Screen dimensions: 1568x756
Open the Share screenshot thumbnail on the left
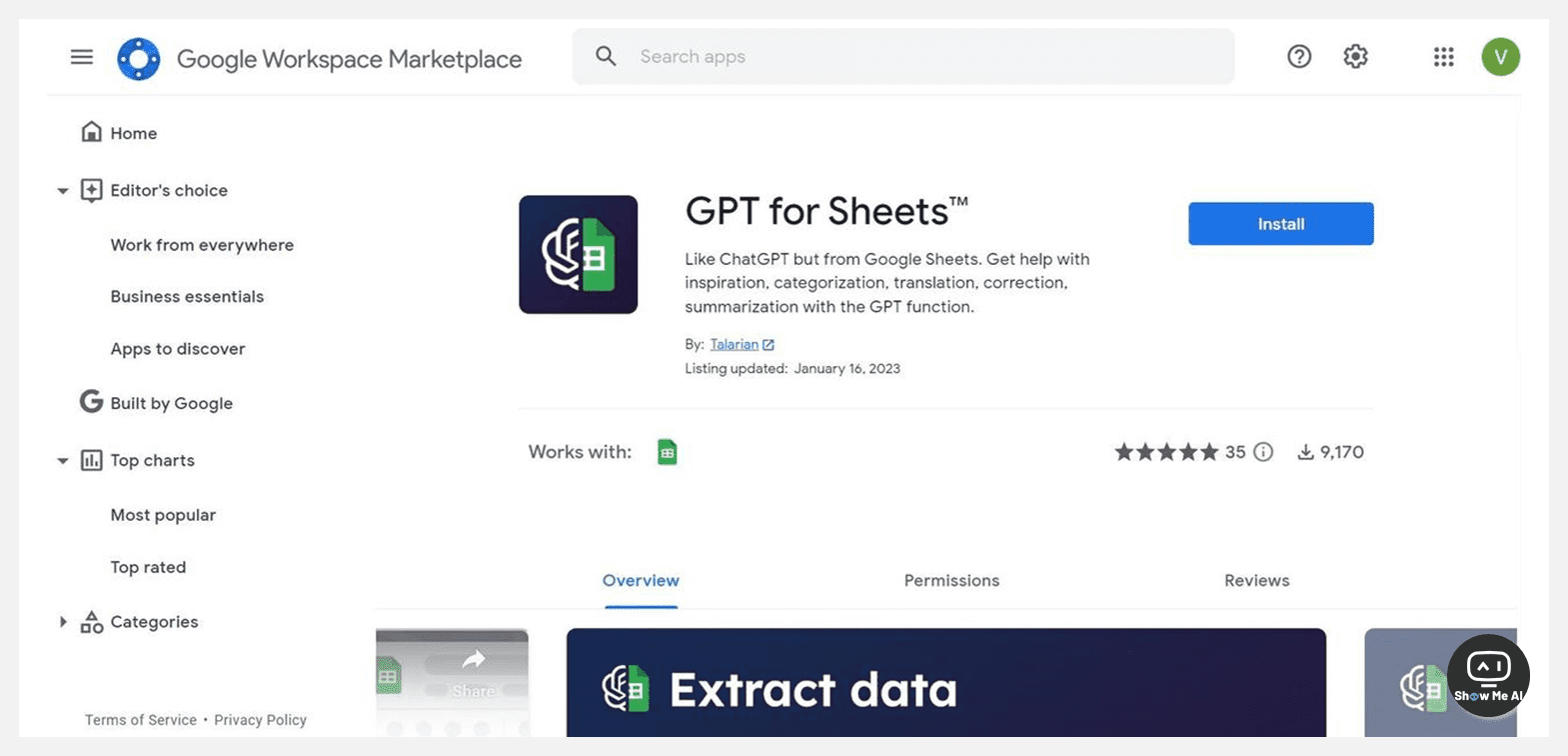click(452, 683)
